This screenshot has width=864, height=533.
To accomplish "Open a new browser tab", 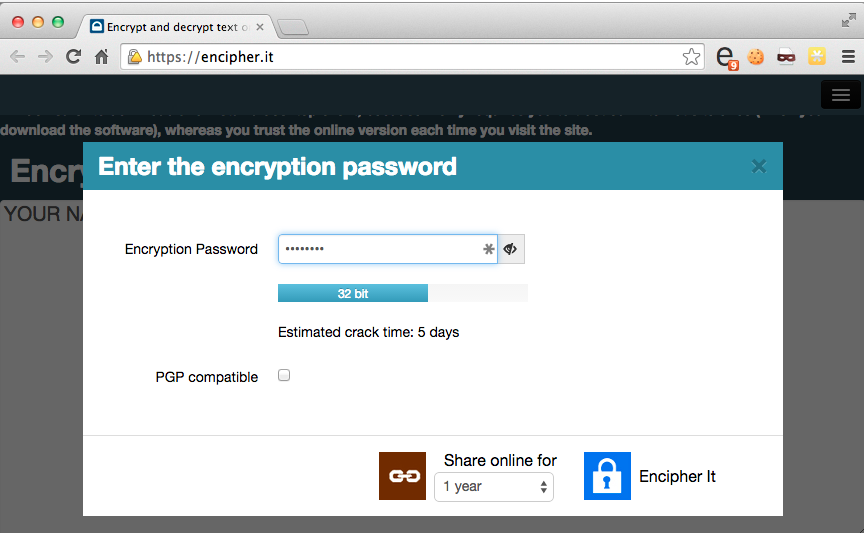I will point(292,27).
